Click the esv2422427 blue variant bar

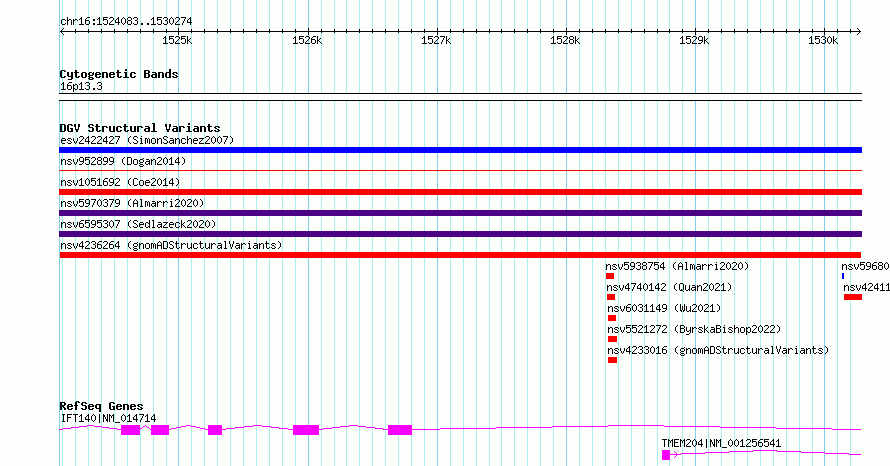pyautogui.click(x=460, y=150)
